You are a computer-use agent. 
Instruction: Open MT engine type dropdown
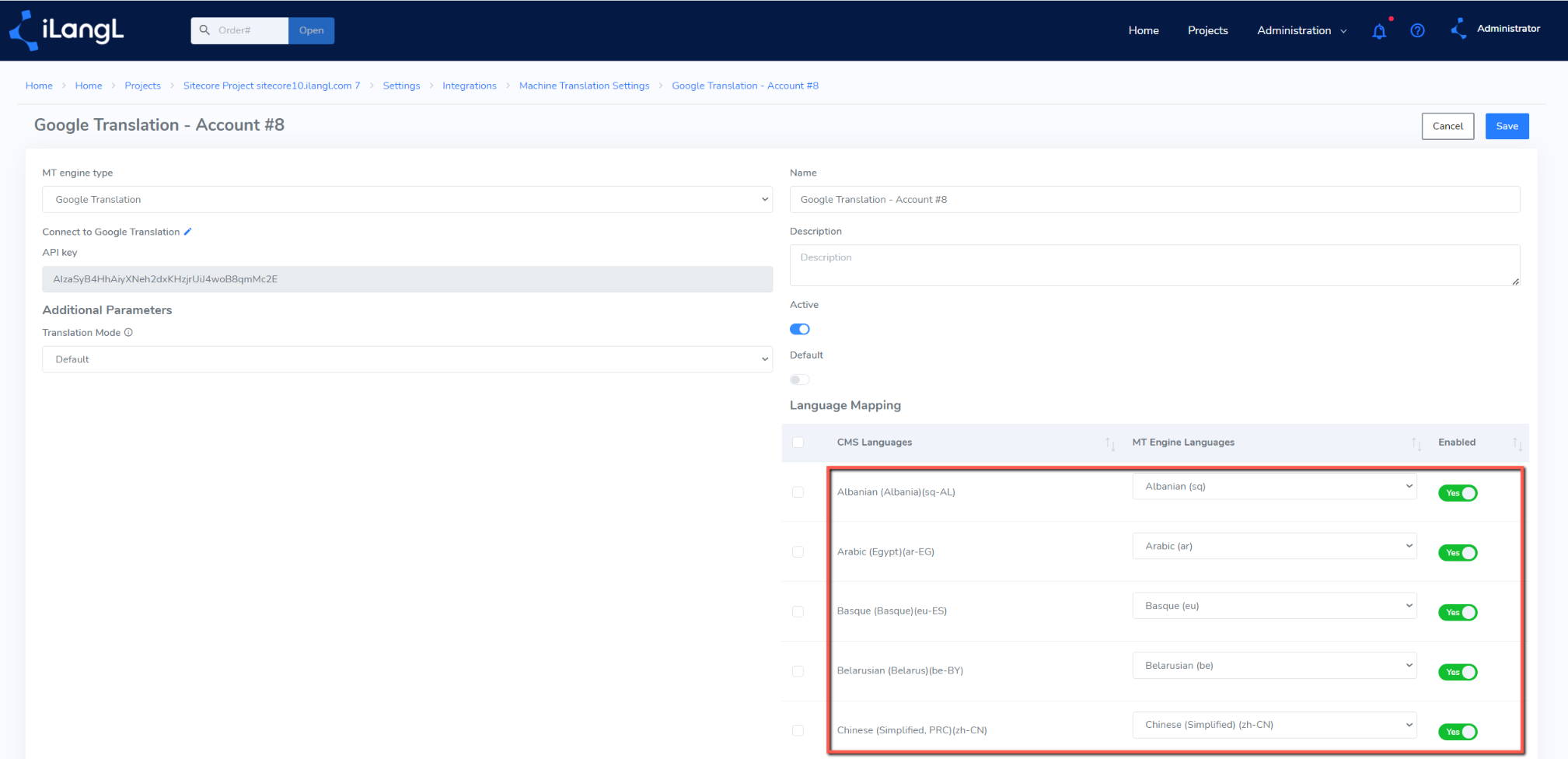(x=407, y=199)
